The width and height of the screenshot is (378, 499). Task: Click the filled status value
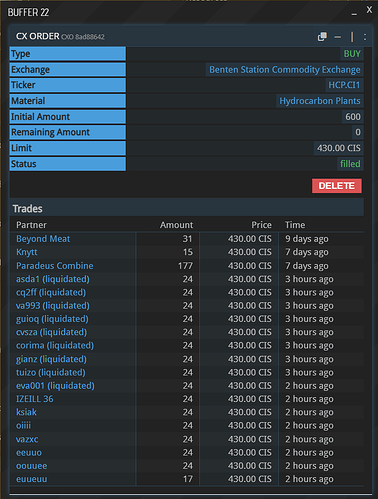[350, 164]
